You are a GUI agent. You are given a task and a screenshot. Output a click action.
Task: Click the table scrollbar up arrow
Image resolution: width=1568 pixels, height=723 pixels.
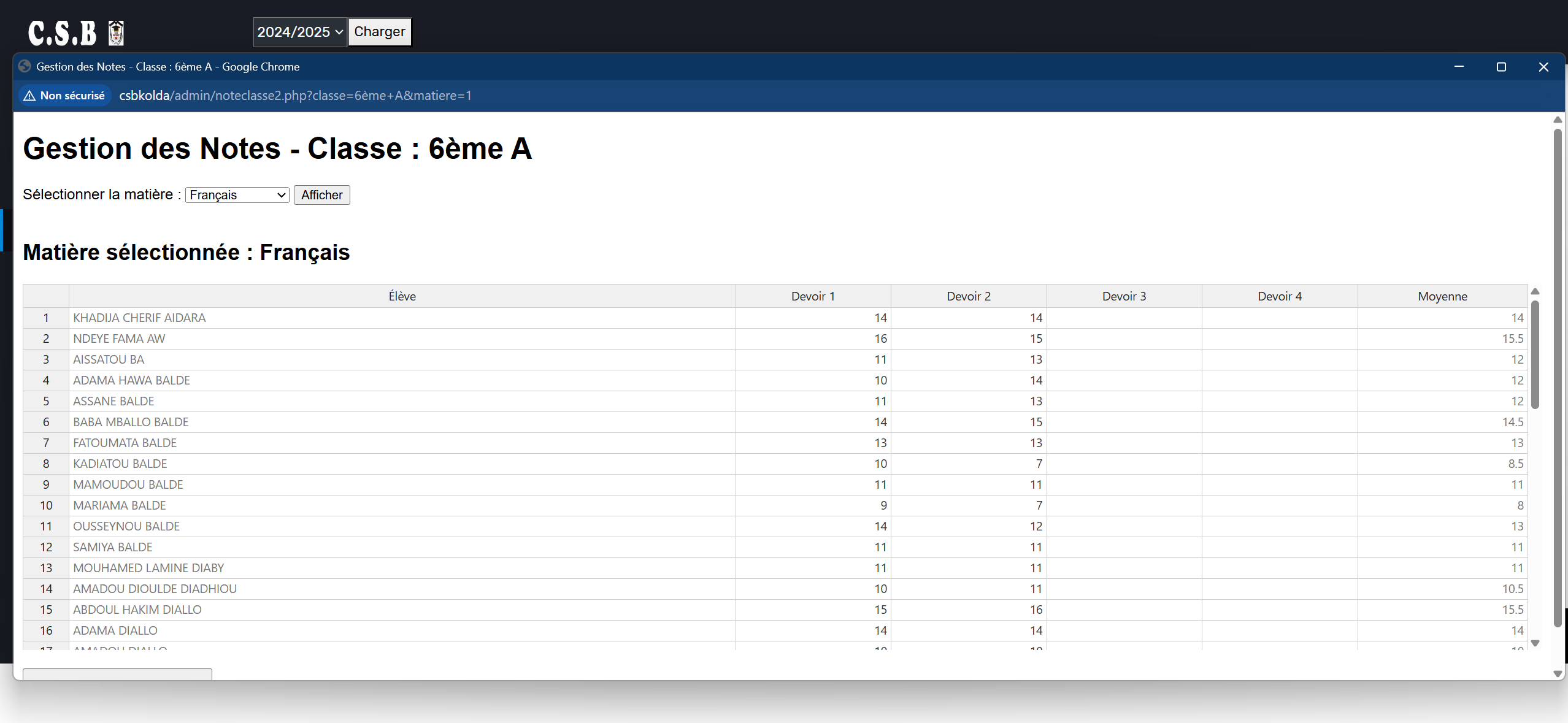(1535, 292)
